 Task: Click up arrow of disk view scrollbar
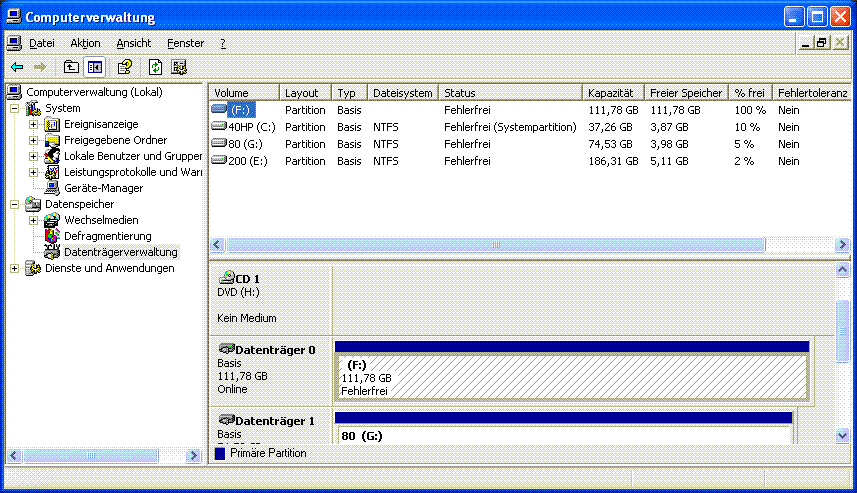point(842,269)
